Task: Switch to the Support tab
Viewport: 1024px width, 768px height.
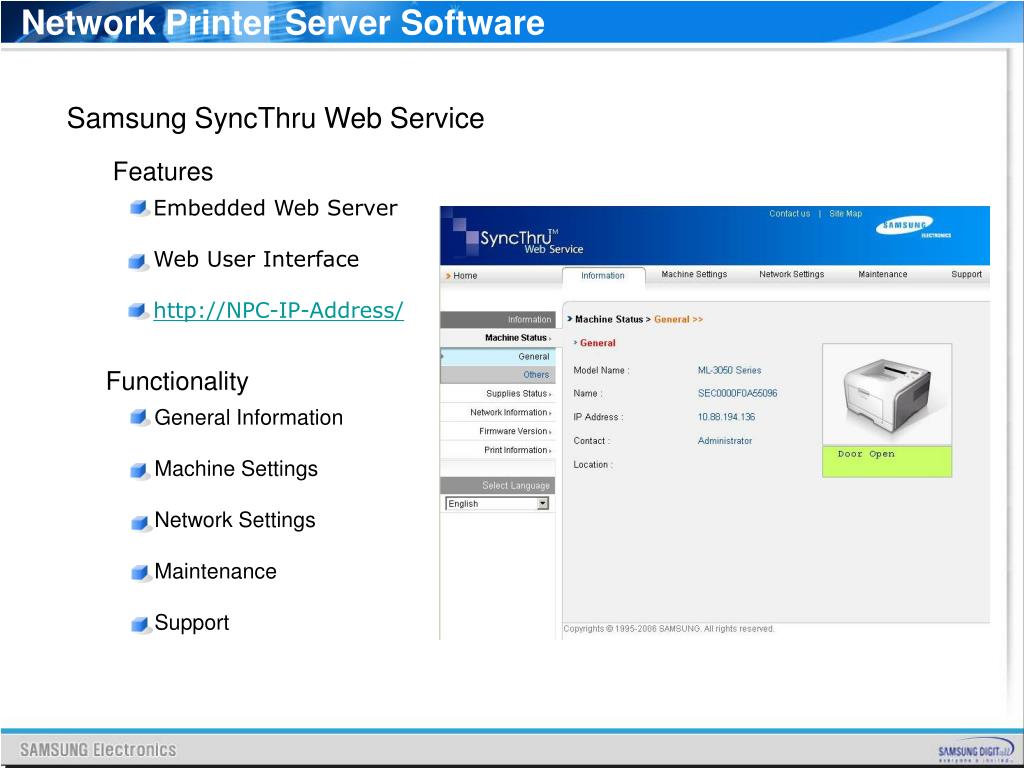Action: (966, 274)
